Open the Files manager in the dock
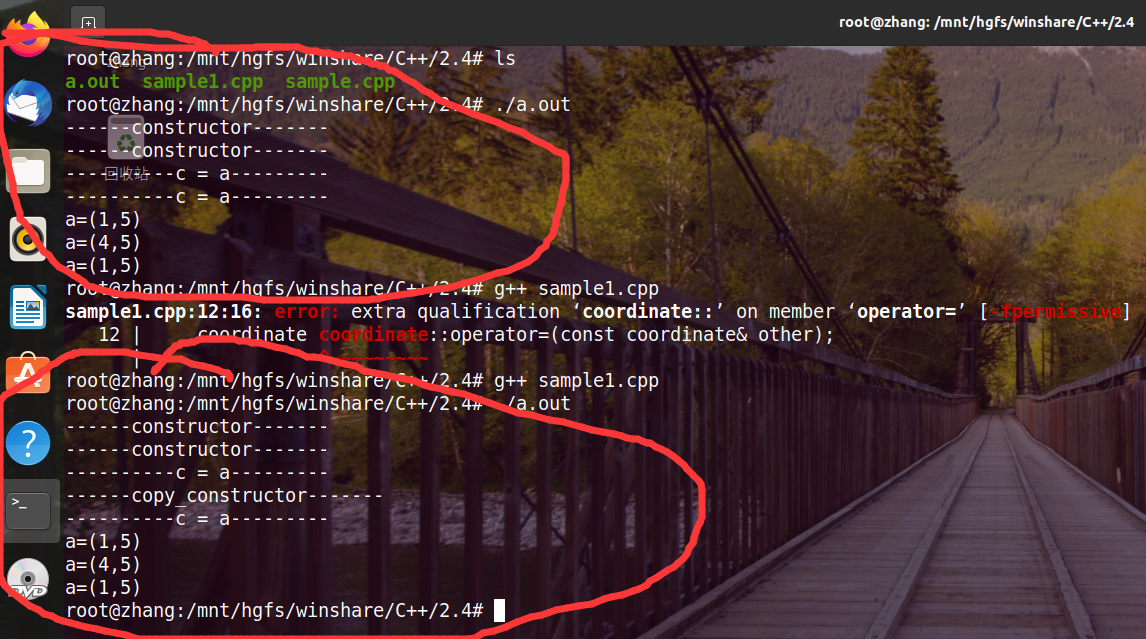Screen dimensions: 1146x639 (x=28, y=171)
